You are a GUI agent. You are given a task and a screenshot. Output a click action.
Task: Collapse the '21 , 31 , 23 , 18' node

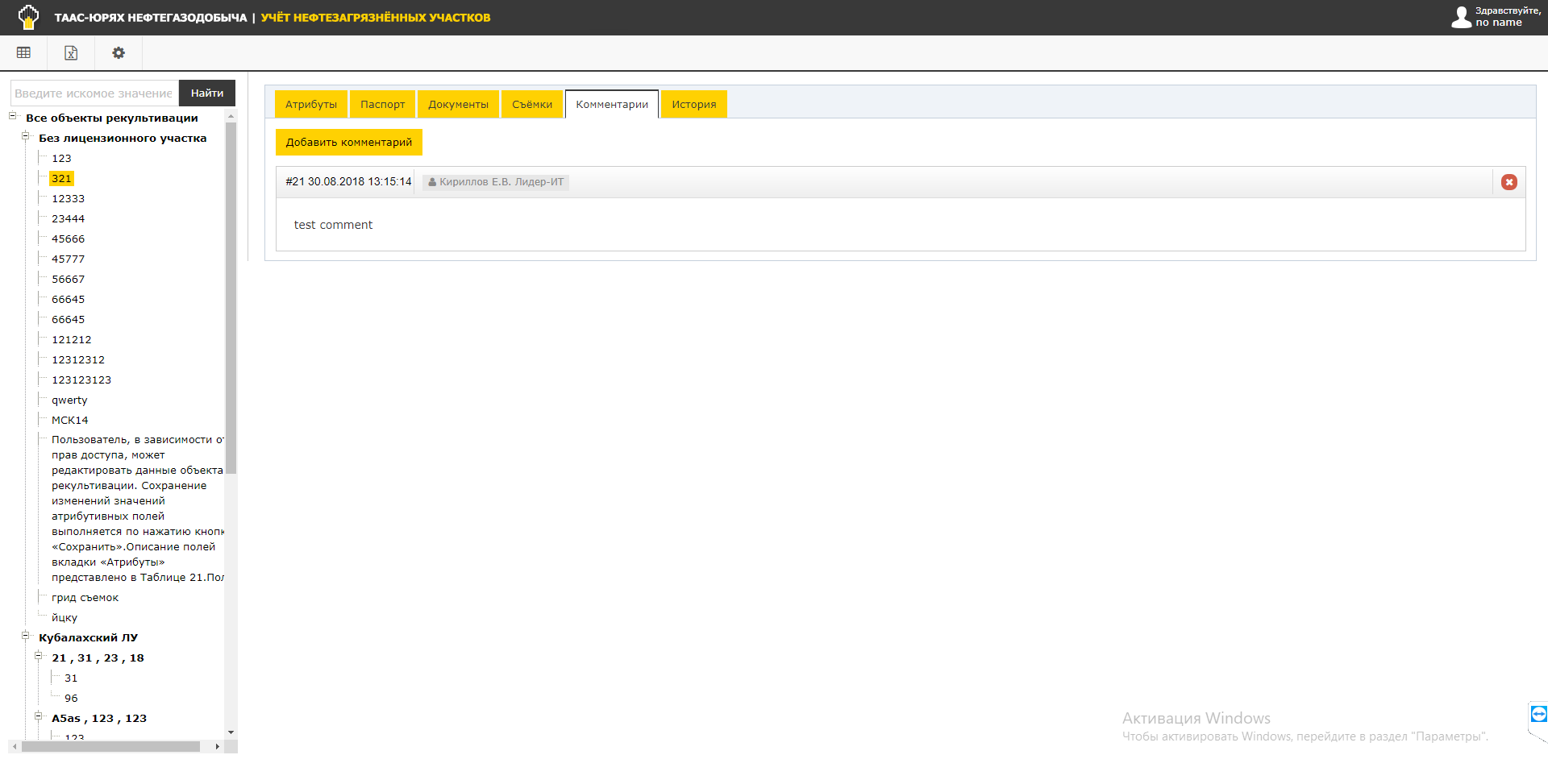(39, 656)
